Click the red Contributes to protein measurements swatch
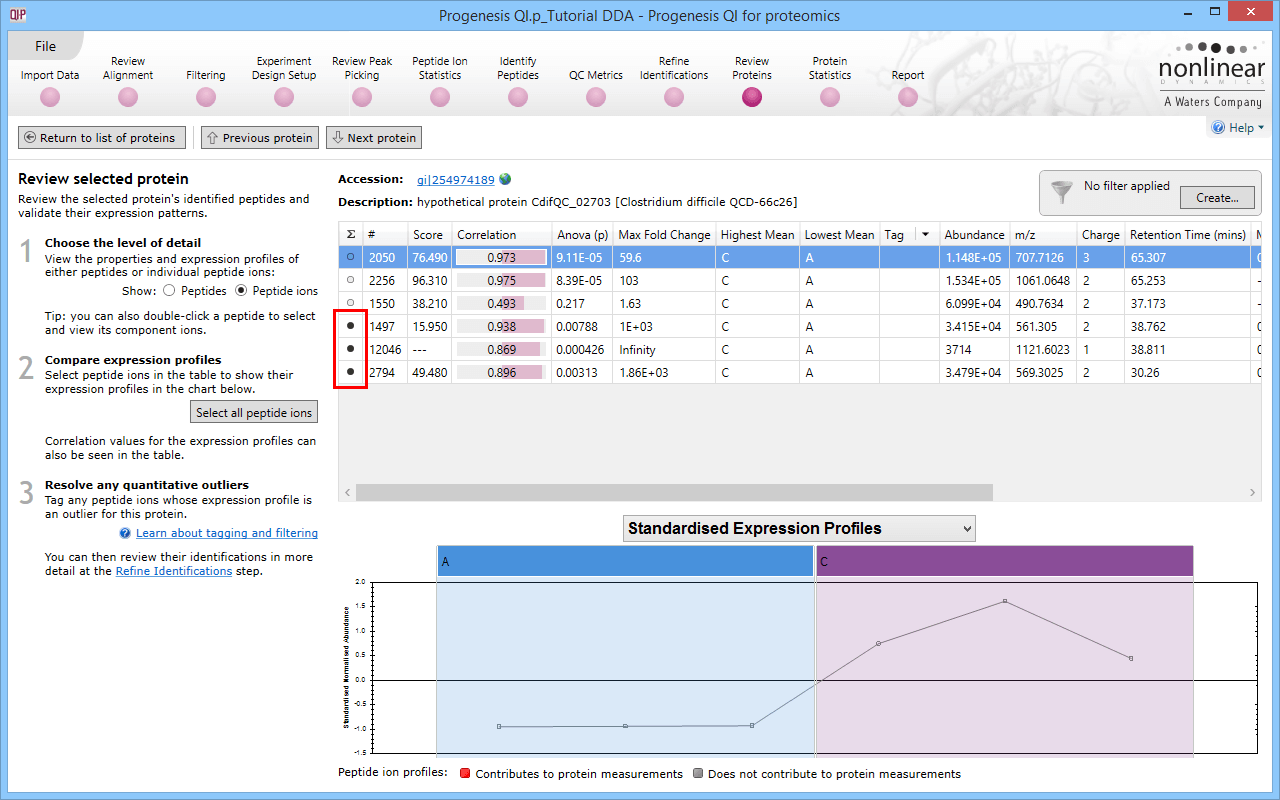 [465, 773]
